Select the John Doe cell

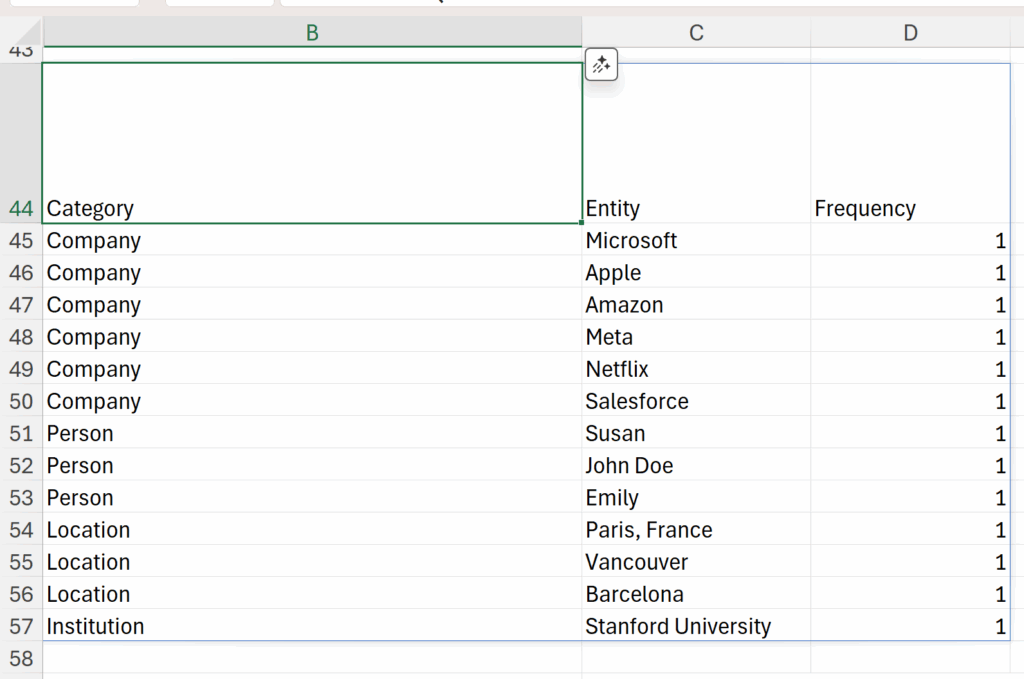696,465
